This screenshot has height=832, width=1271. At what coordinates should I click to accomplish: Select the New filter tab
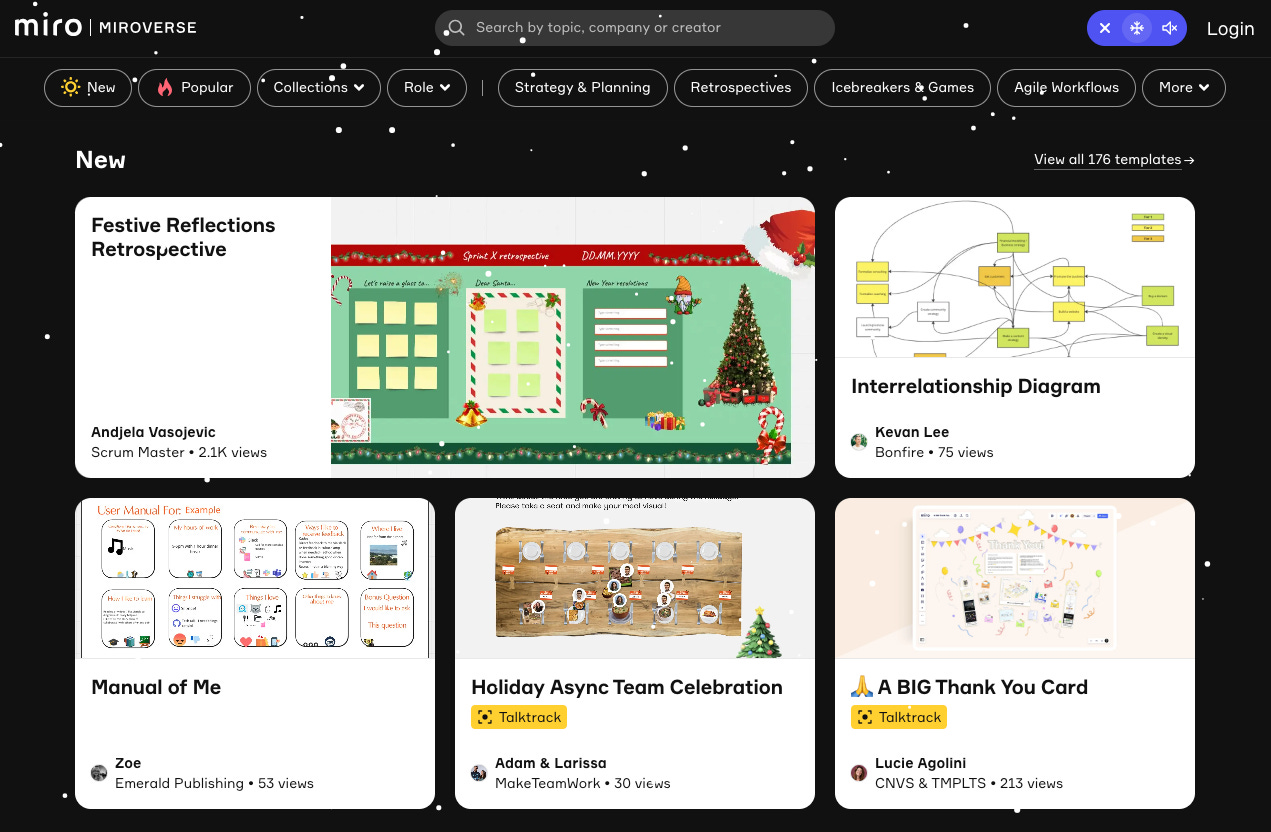pos(87,87)
